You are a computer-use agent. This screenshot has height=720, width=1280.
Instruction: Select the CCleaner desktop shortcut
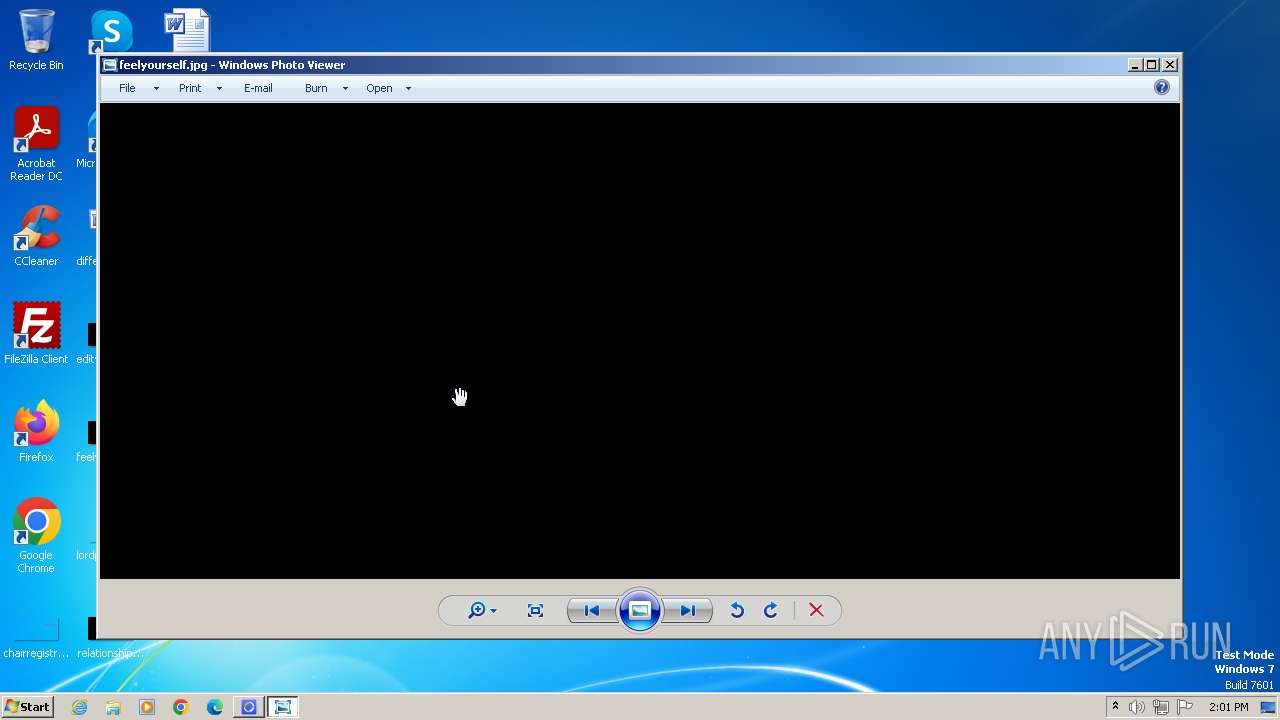(36, 236)
